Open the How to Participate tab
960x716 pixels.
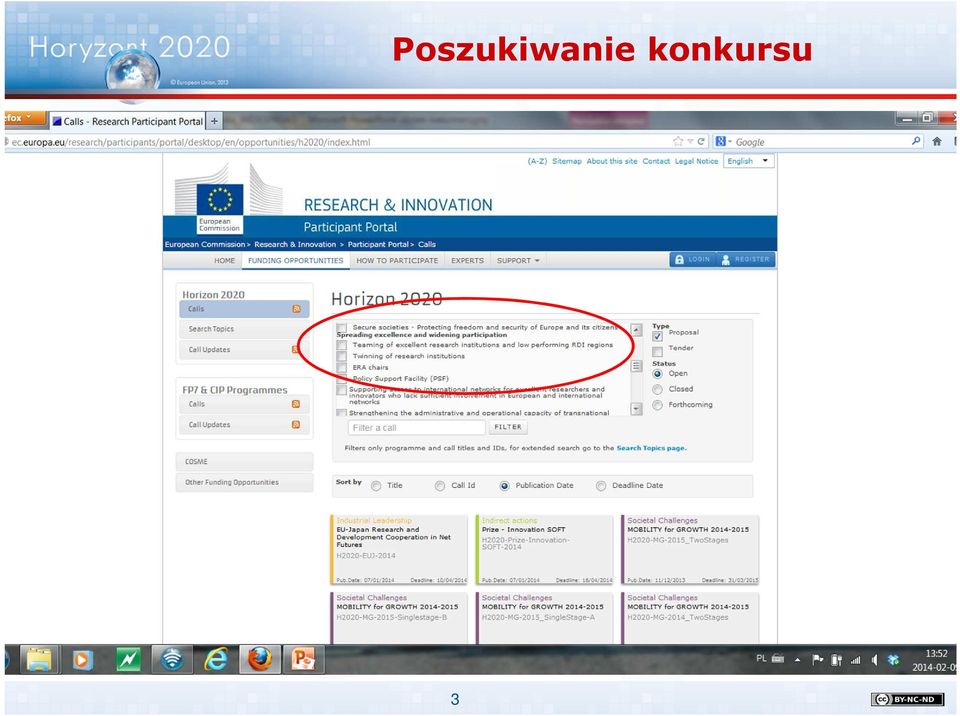click(x=397, y=260)
